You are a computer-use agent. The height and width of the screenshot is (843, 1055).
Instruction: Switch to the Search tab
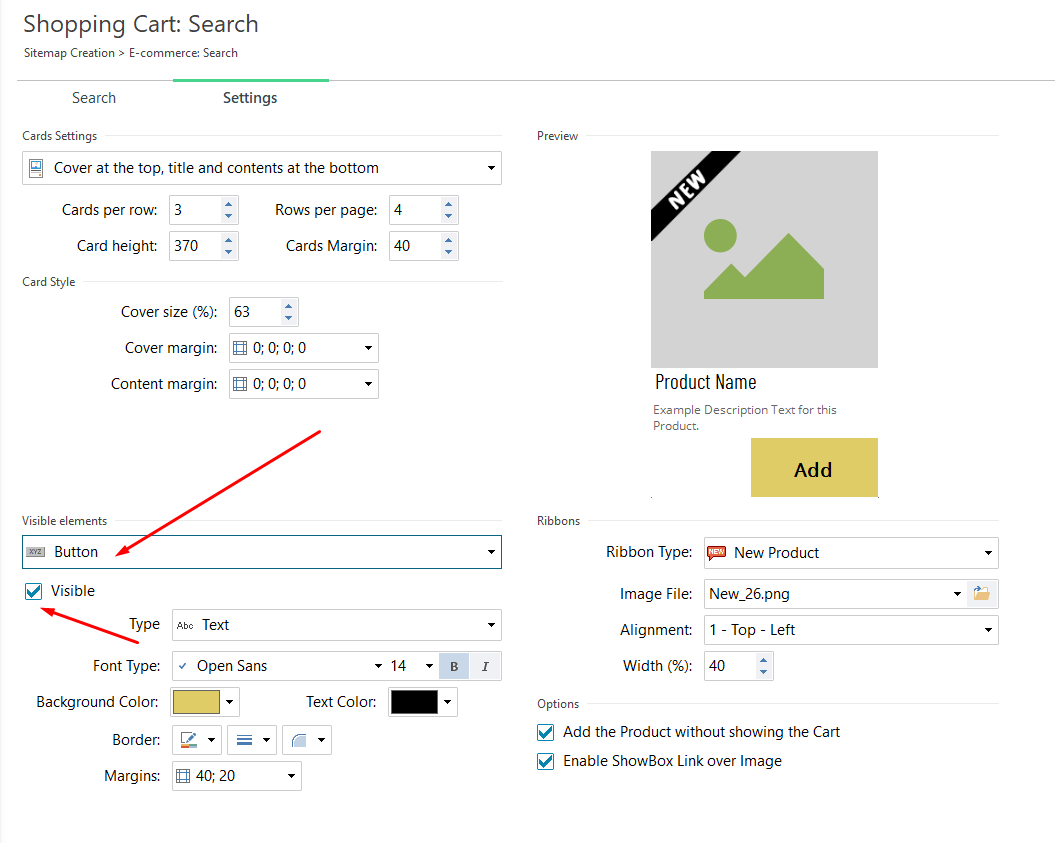point(94,98)
